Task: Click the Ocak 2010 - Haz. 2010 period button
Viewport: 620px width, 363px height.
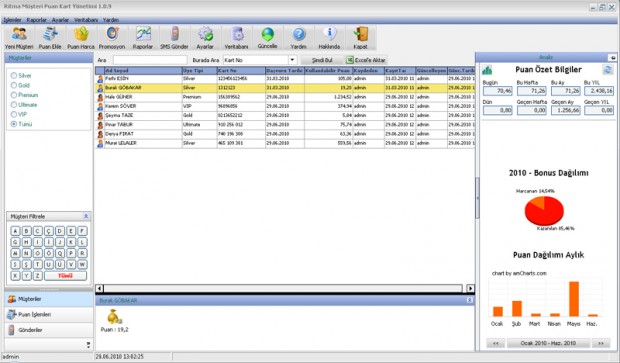Action: [x=548, y=343]
